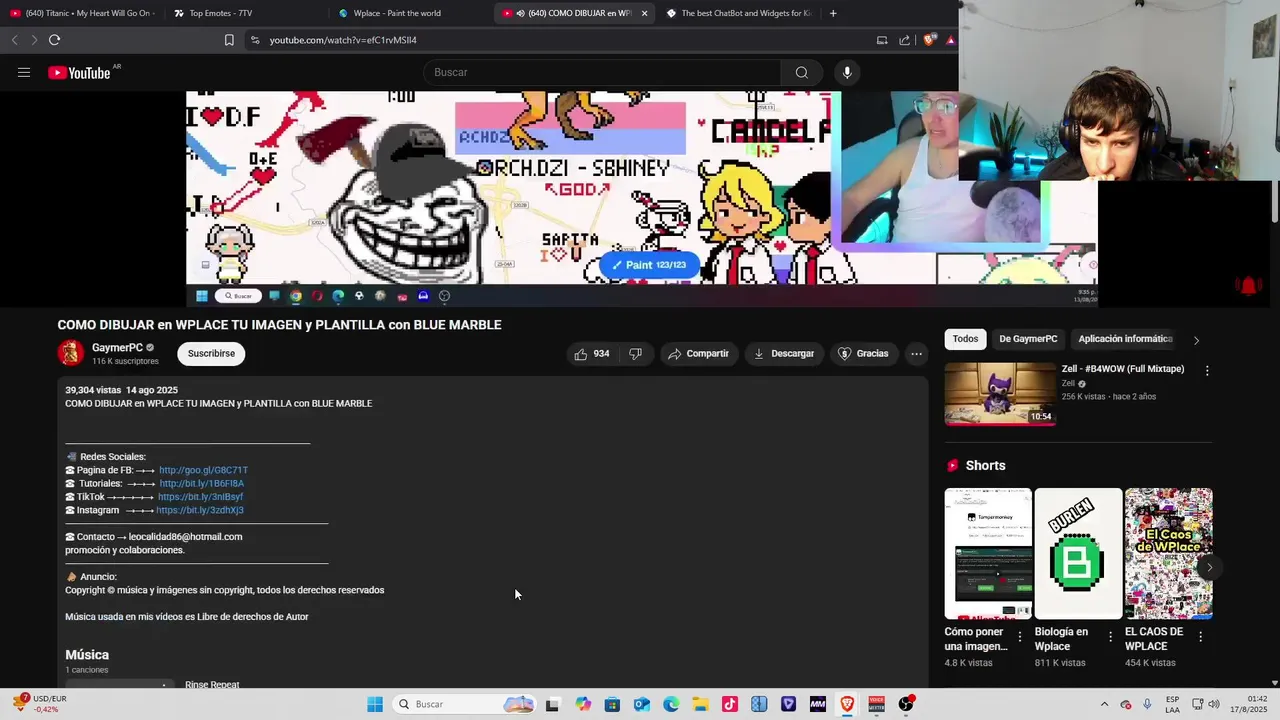Dislike the video with thumbs down

click(635, 353)
